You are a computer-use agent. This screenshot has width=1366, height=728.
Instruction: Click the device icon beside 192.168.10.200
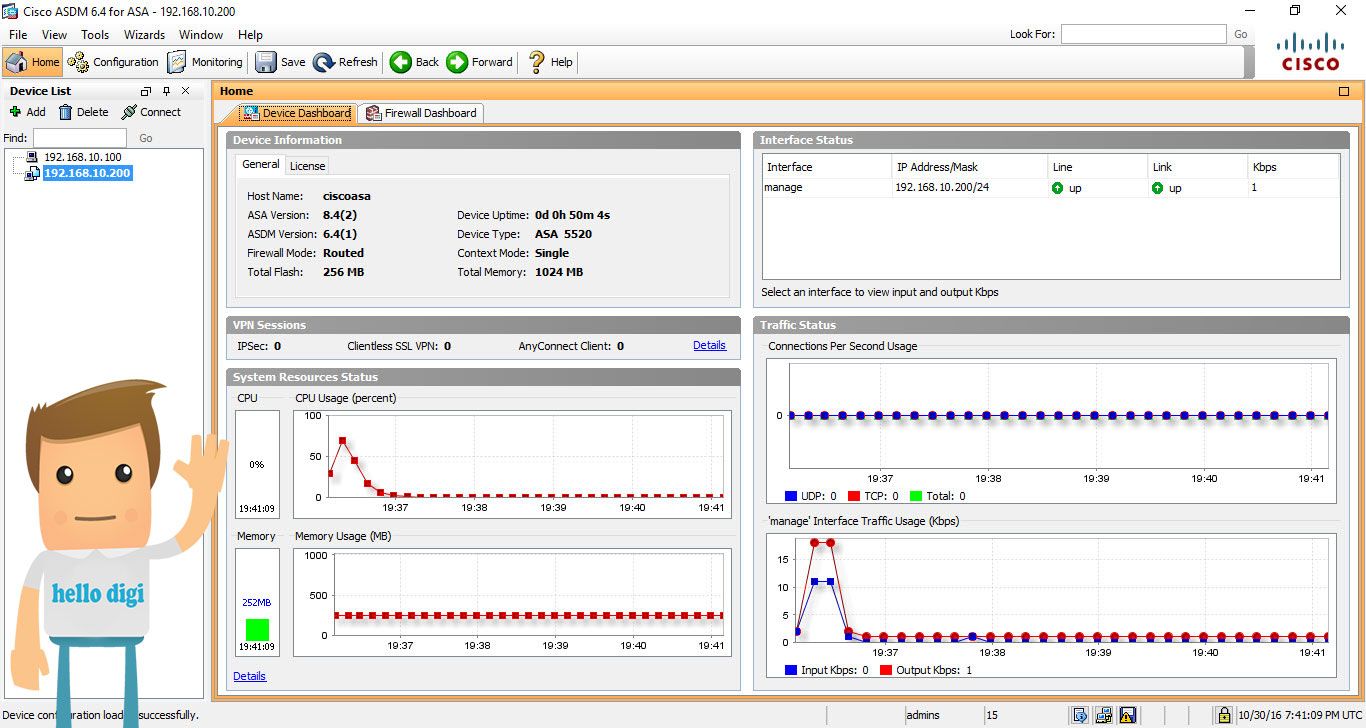pyautogui.click(x=32, y=173)
